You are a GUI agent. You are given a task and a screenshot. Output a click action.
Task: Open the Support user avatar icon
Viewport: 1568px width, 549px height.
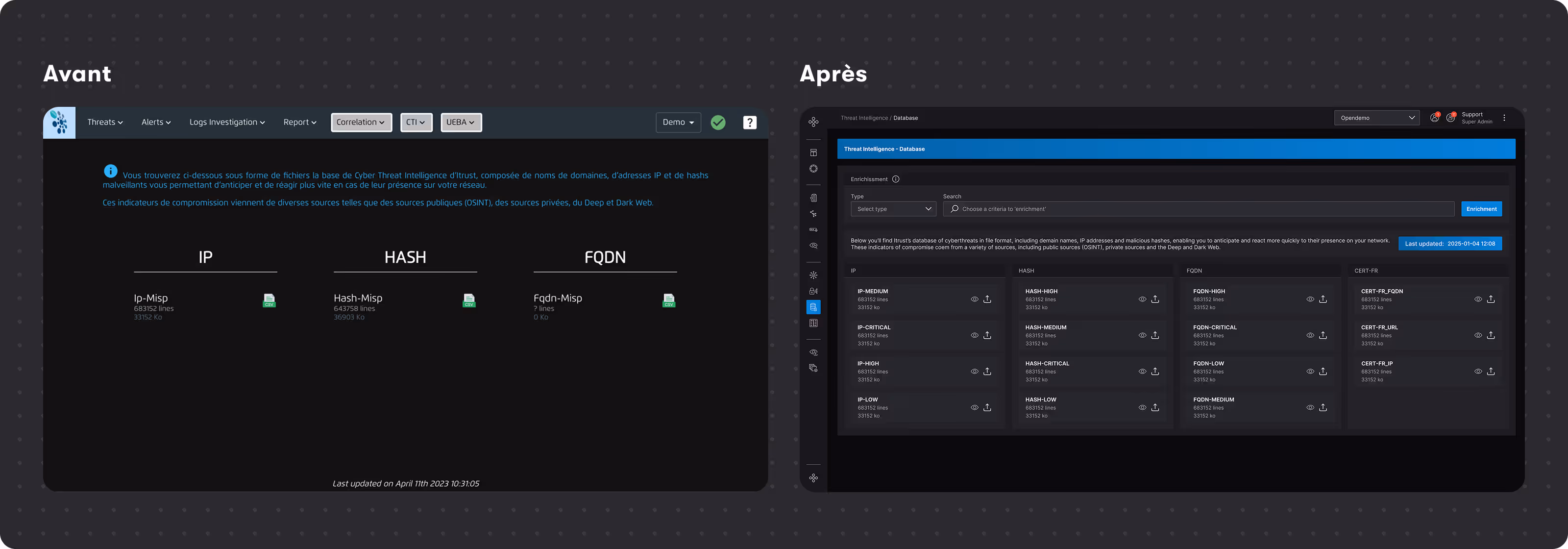pos(1450,118)
